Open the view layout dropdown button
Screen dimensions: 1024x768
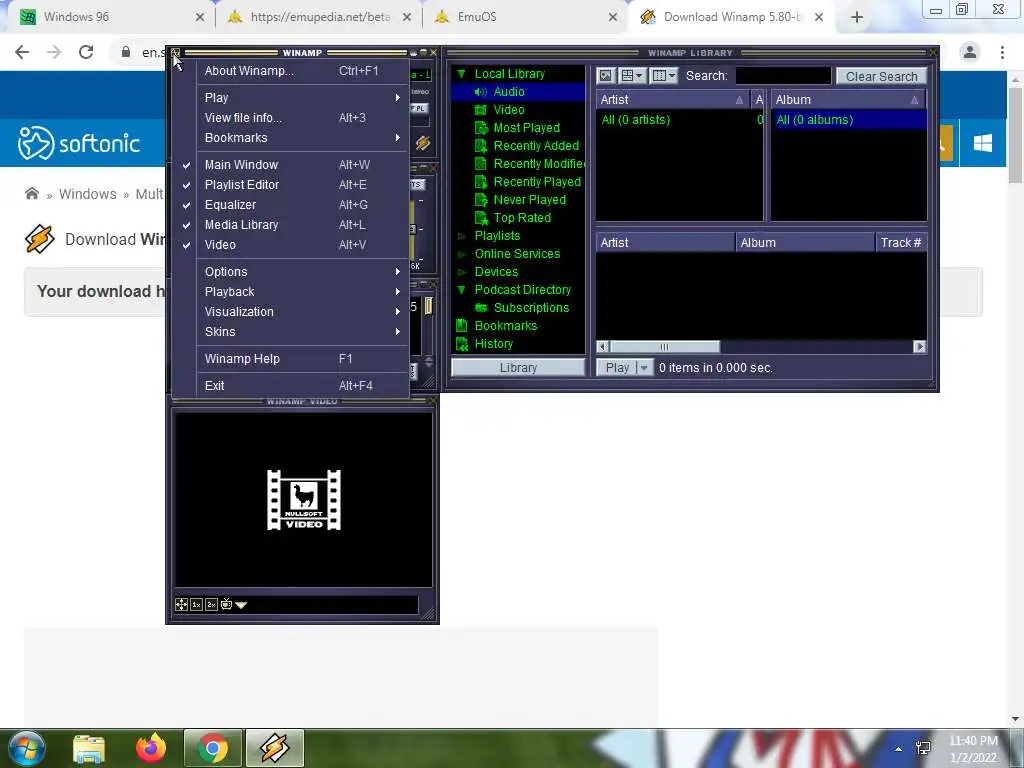tap(632, 76)
